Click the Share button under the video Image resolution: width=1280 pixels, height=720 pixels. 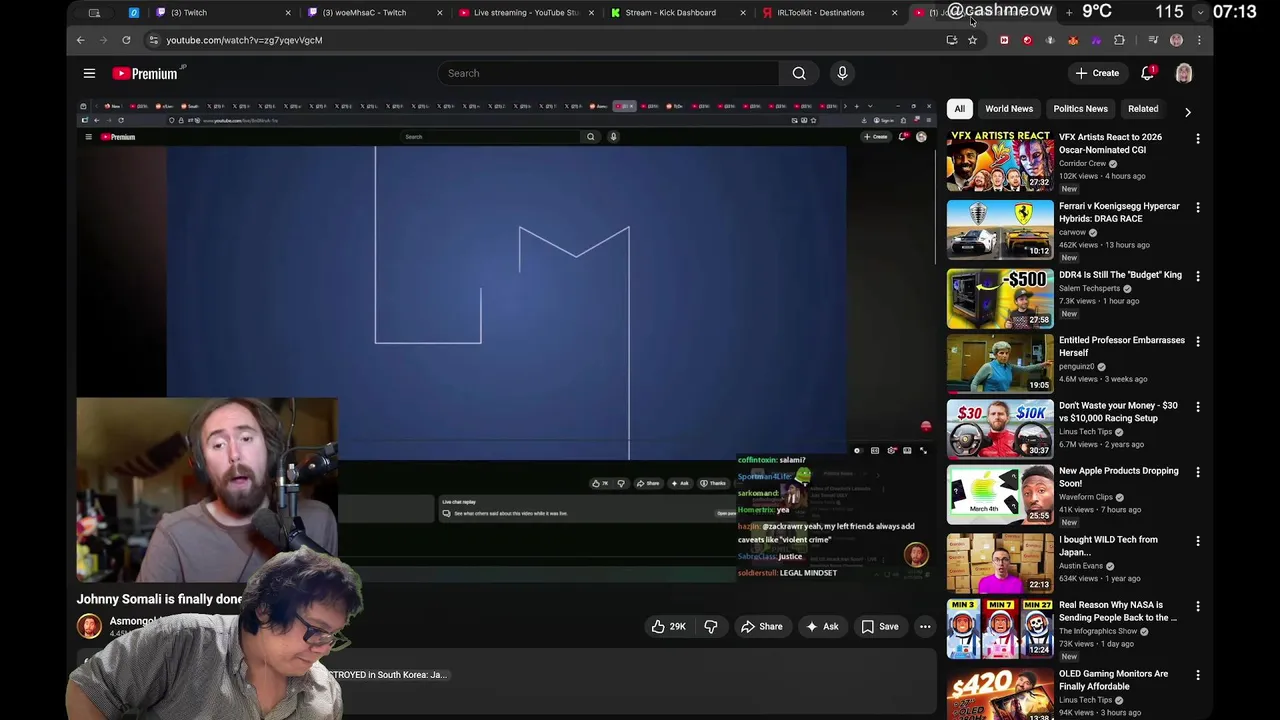[761, 627]
